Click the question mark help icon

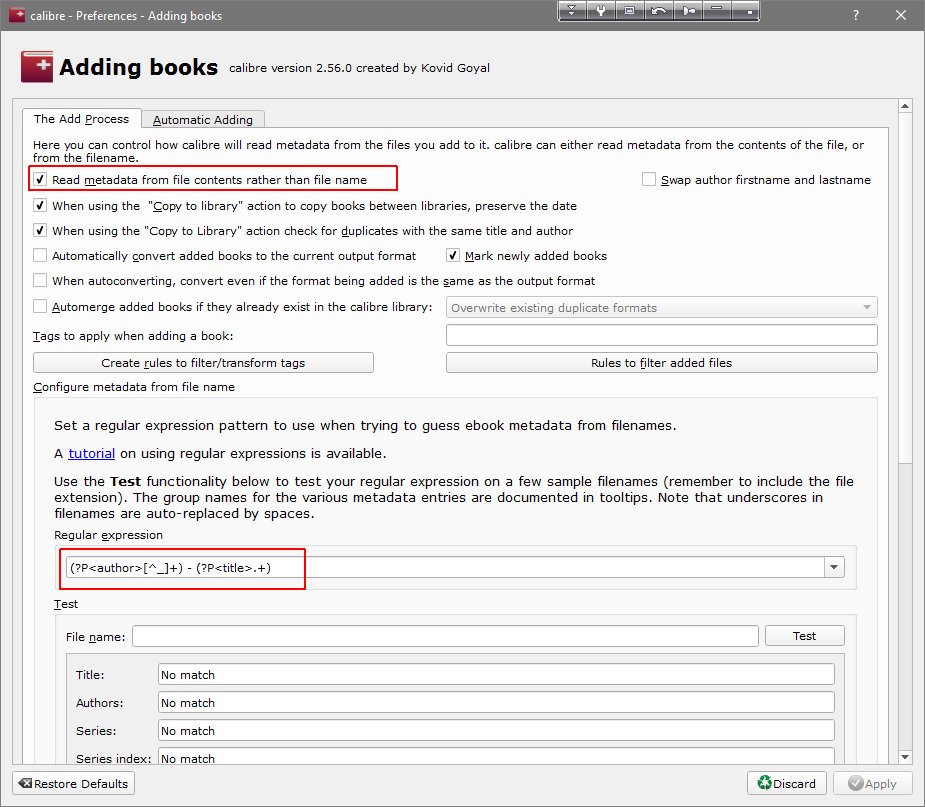pos(855,15)
